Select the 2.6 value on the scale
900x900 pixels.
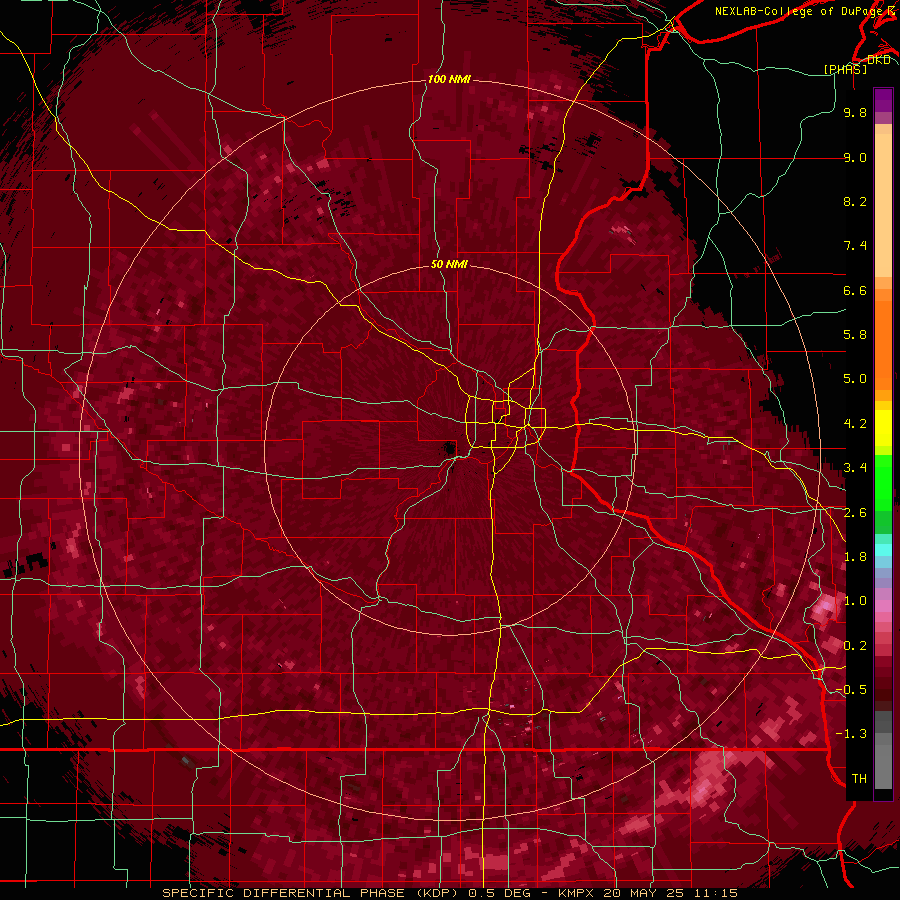click(855, 513)
